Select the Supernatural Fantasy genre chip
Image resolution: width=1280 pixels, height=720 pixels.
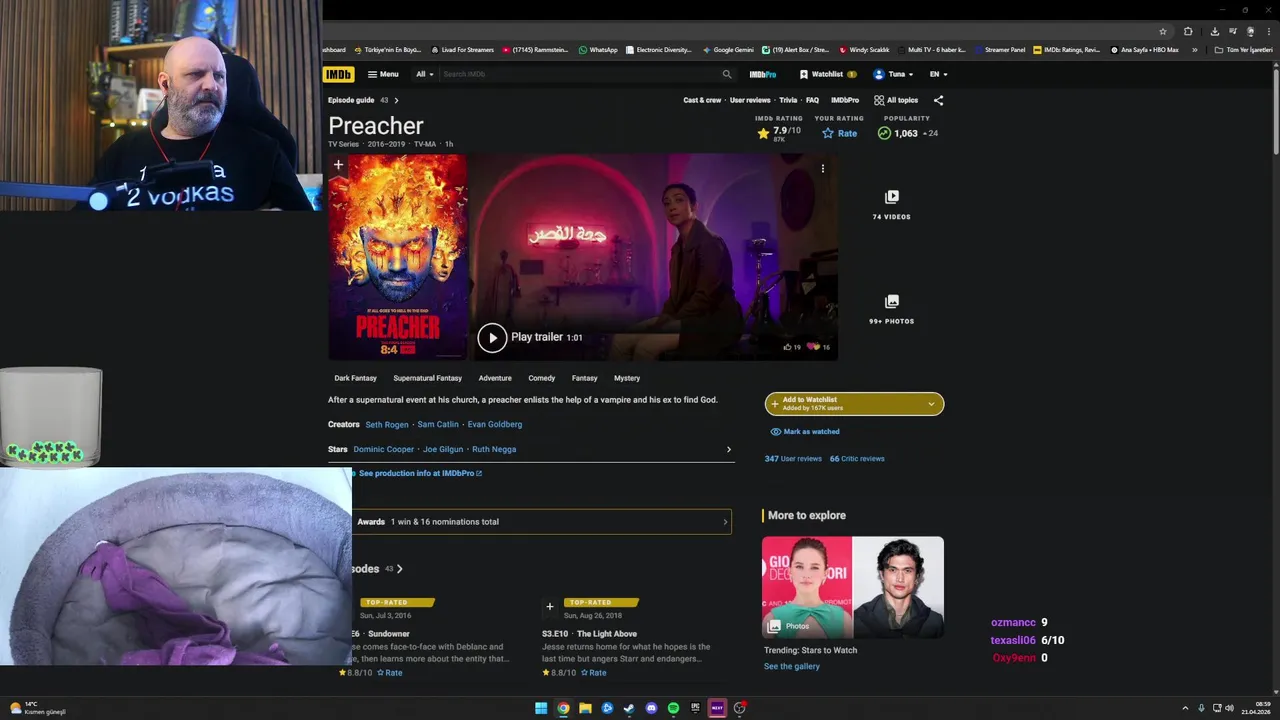428,378
